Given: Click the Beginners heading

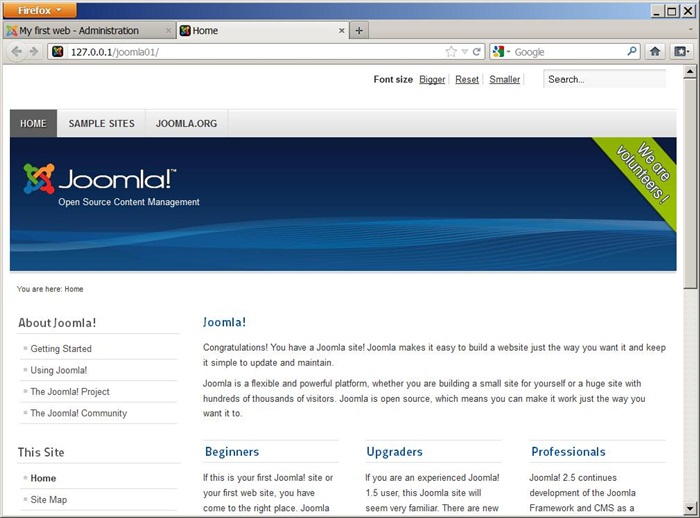Looking at the screenshot, I should click(232, 451).
